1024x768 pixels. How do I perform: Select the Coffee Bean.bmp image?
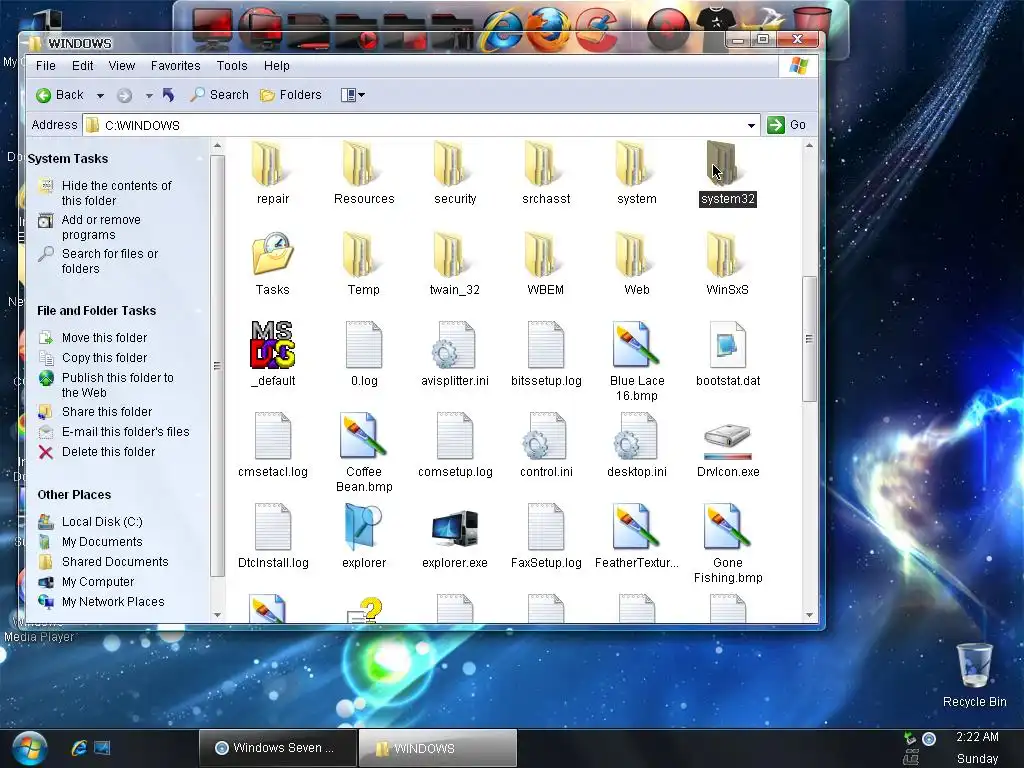tap(364, 452)
